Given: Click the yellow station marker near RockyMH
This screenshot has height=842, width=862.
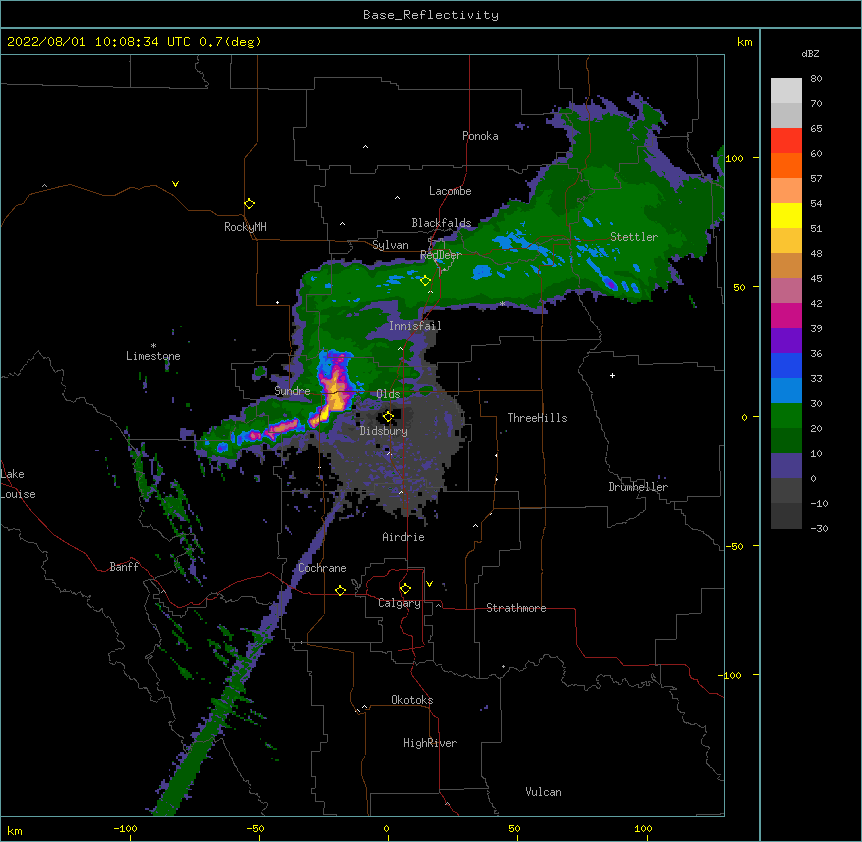Looking at the screenshot, I should 249,203.
